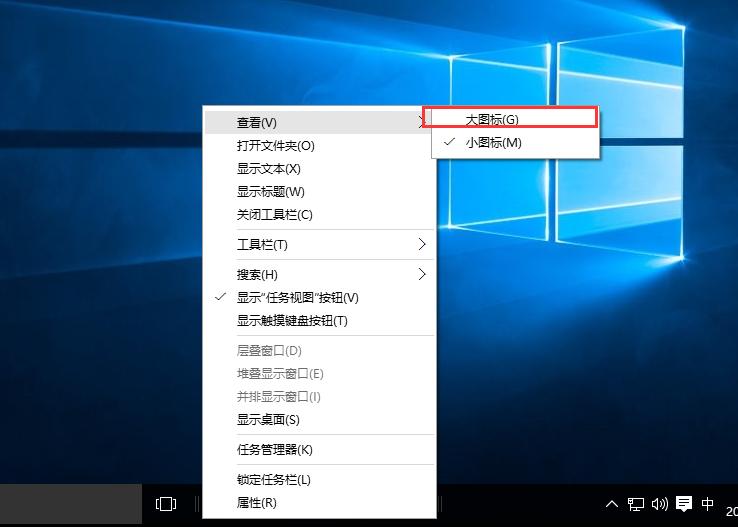Open 属性(R) taskbar properties
The image size is (738, 527).
pyautogui.click(x=319, y=503)
